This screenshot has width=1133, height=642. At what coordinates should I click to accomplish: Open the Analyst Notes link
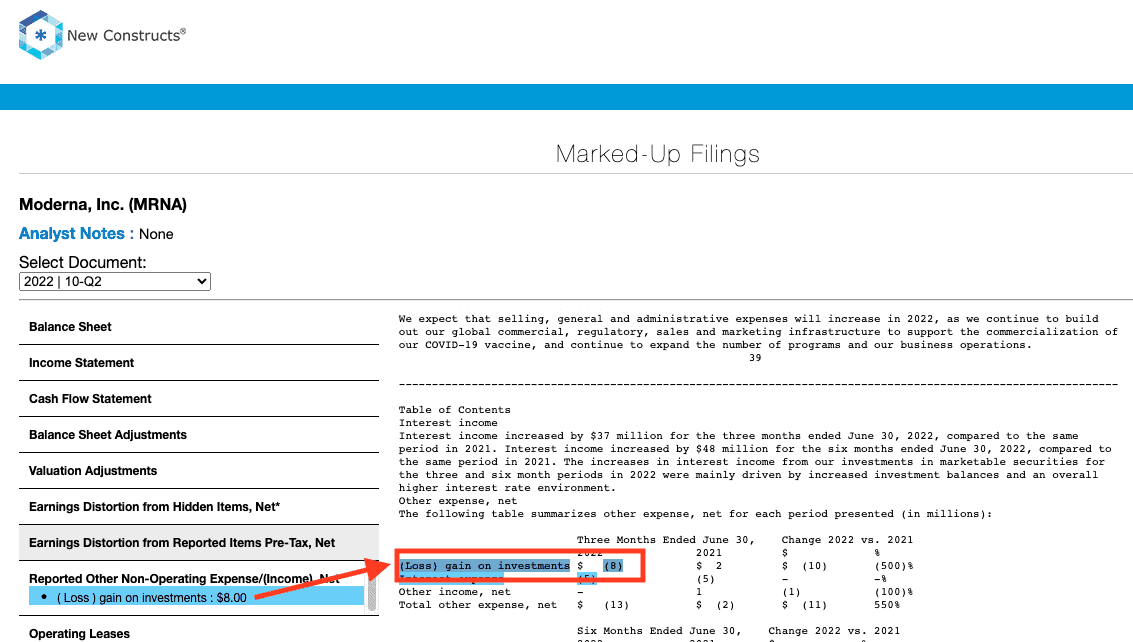72,234
